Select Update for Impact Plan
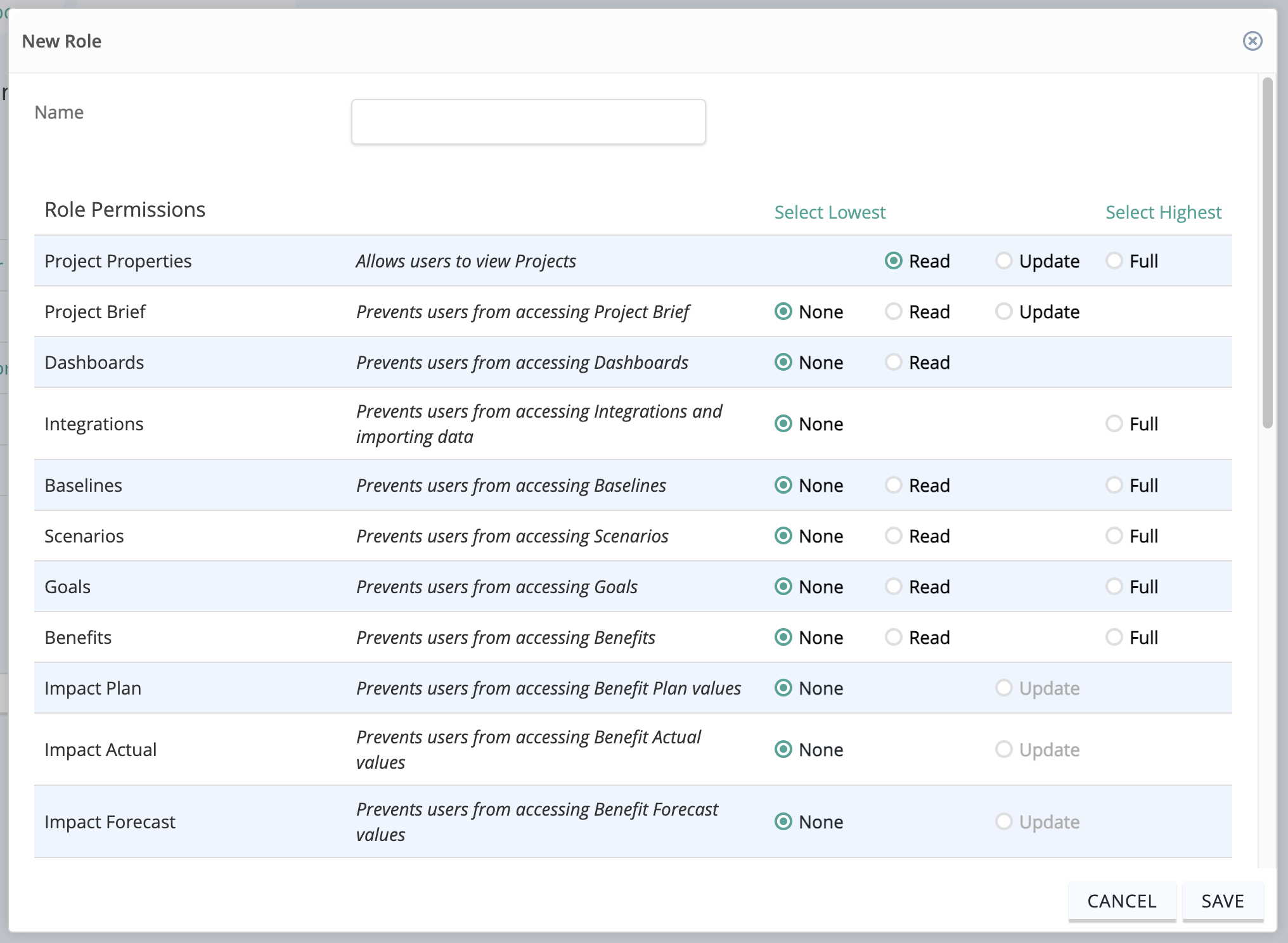The width and height of the screenshot is (1288, 943). click(x=1004, y=688)
